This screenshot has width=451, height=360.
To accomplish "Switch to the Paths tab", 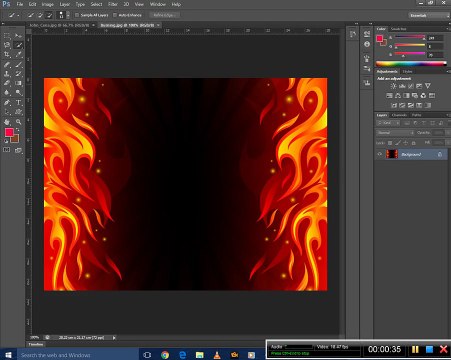I will 416,115.
